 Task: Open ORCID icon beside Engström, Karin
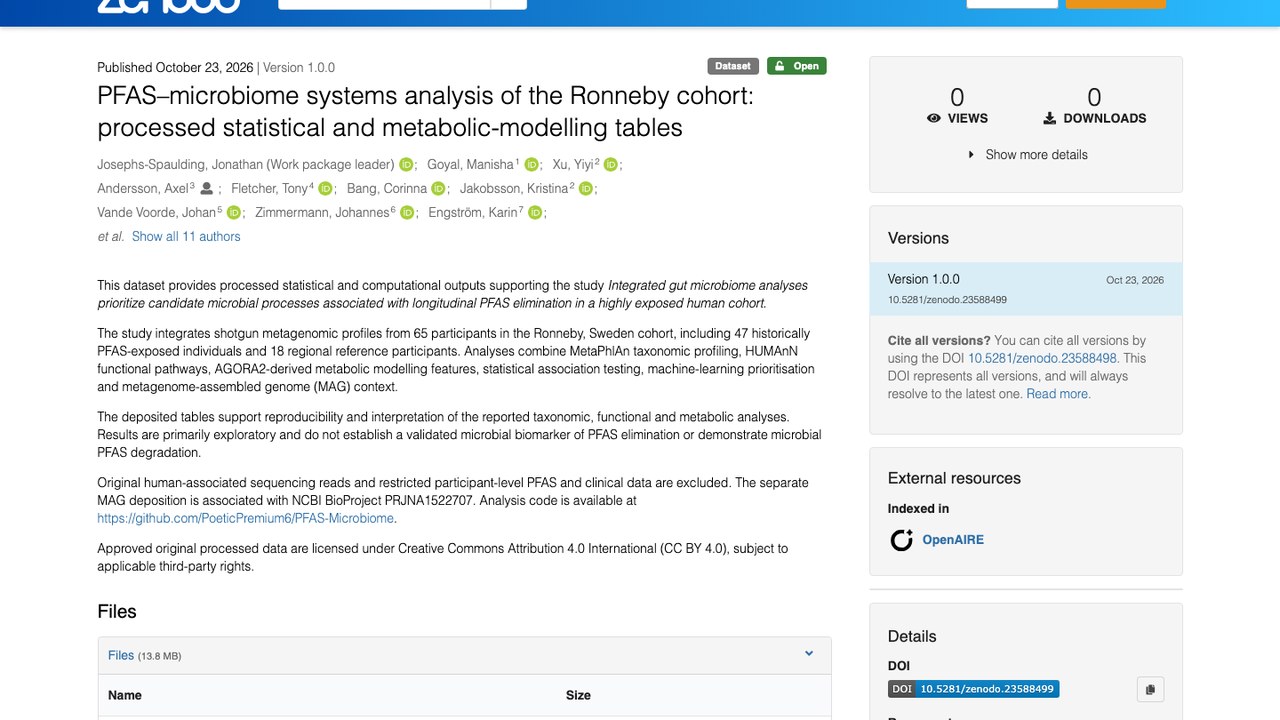[x=535, y=213]
